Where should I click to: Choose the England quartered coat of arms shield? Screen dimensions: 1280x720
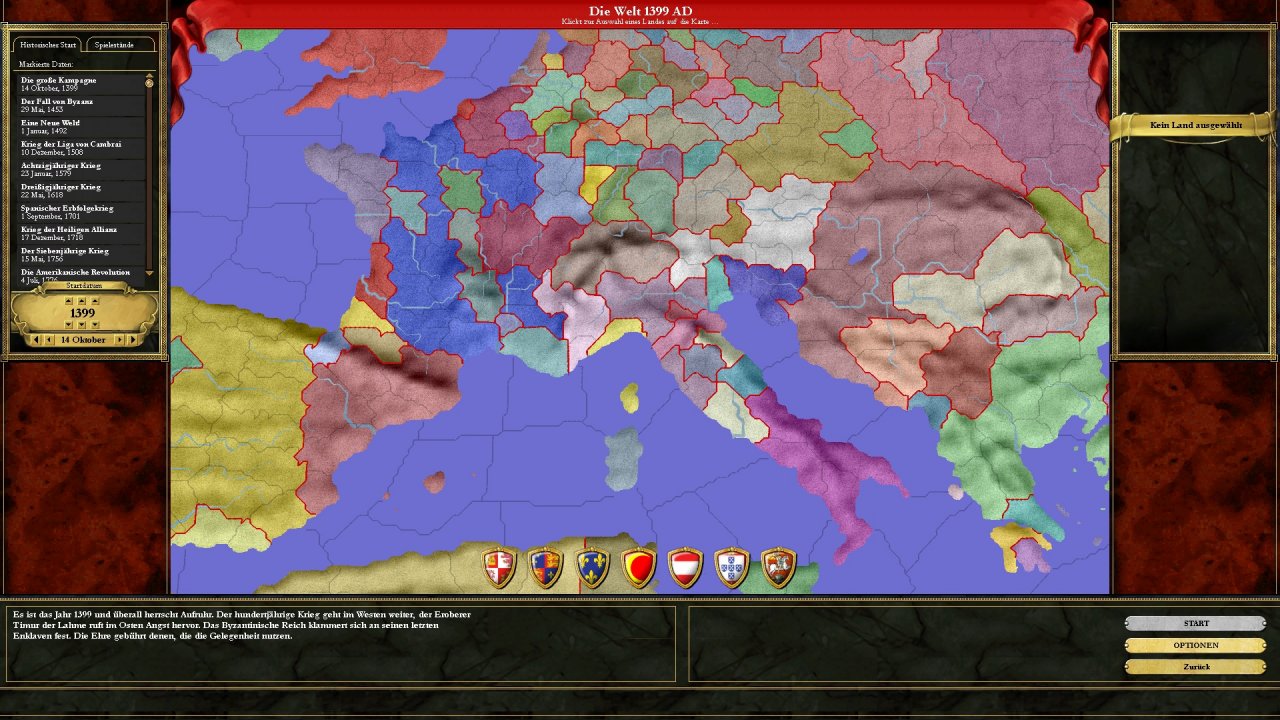coord(545,568)
